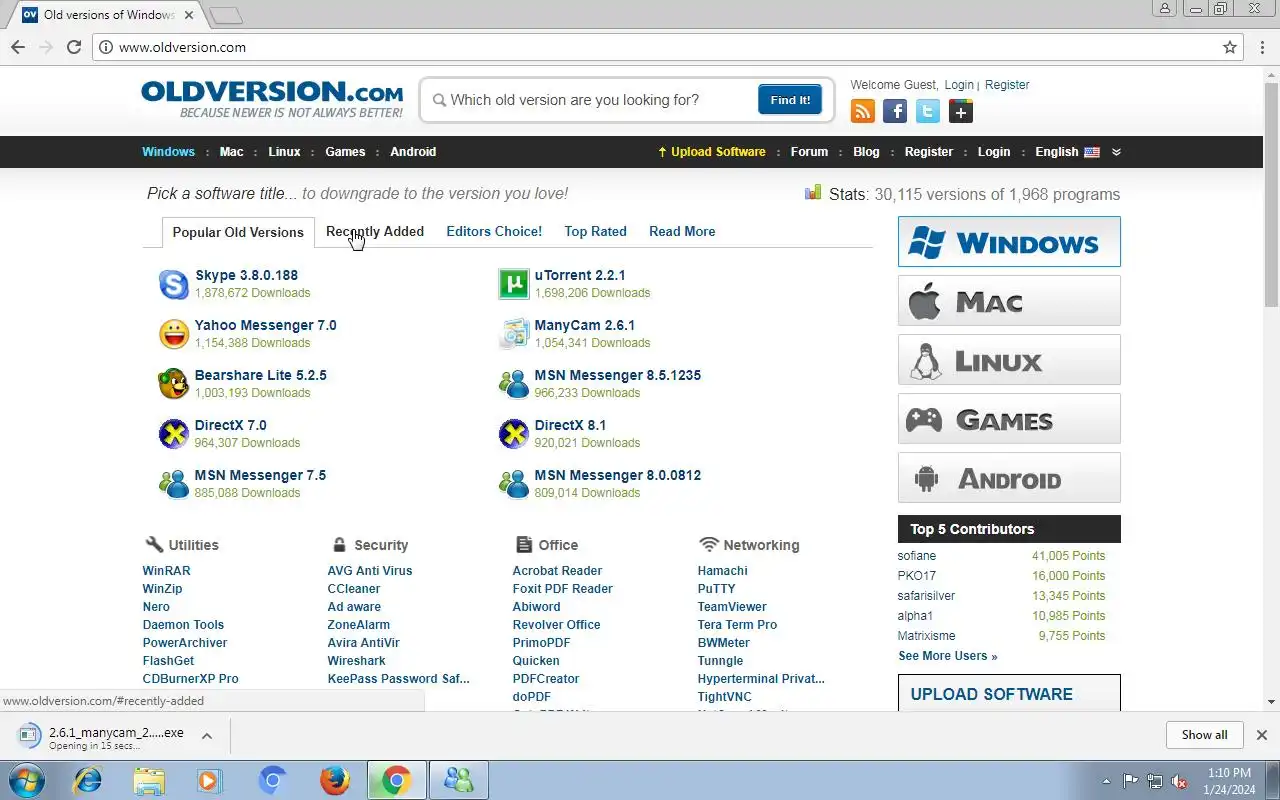This screenshot has width=1280, height=800.
Task: Switch to Editors Choice! tab
Action: click(494, 231)
